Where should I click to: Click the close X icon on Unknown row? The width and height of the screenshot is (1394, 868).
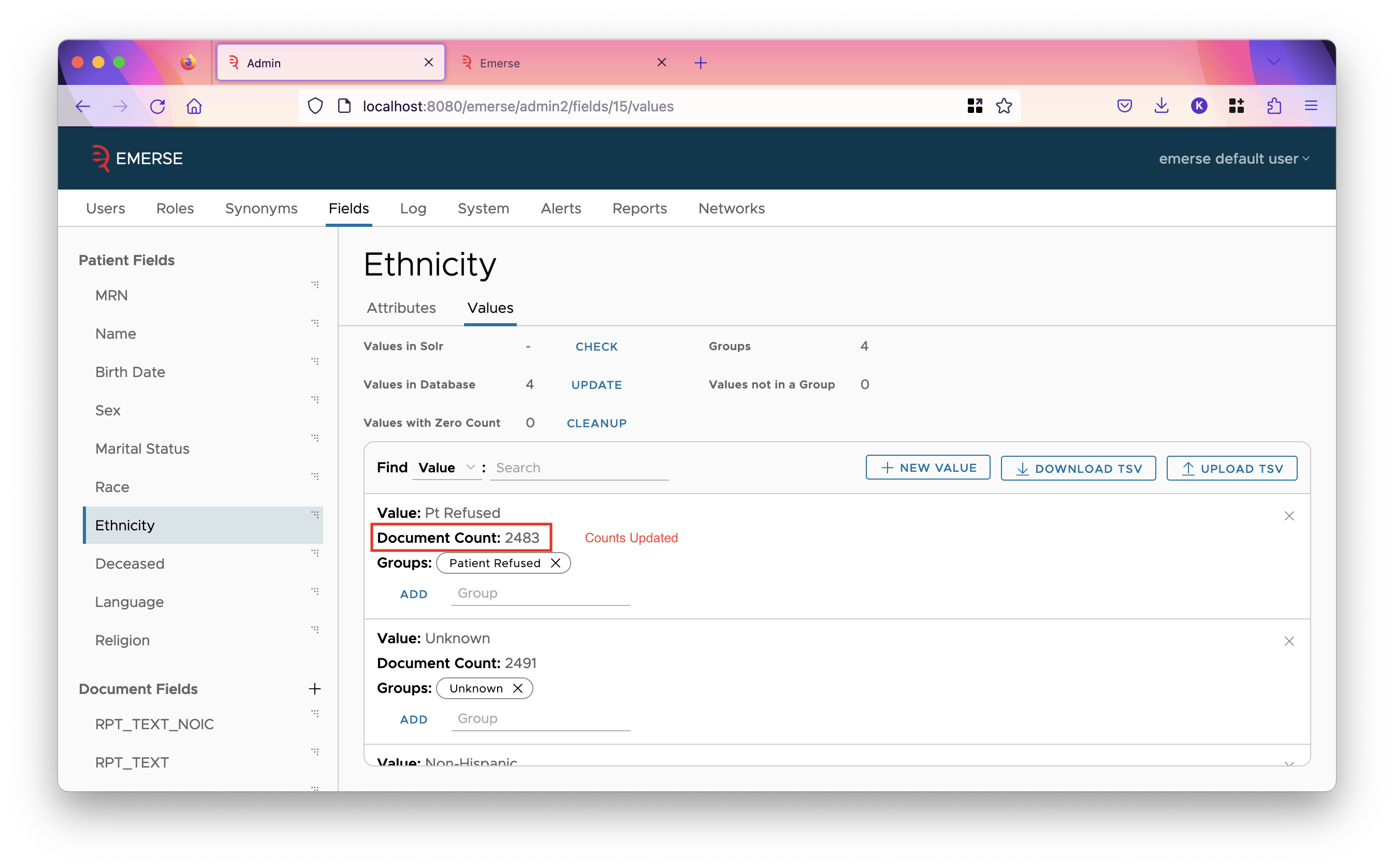tap(1289, 641)
